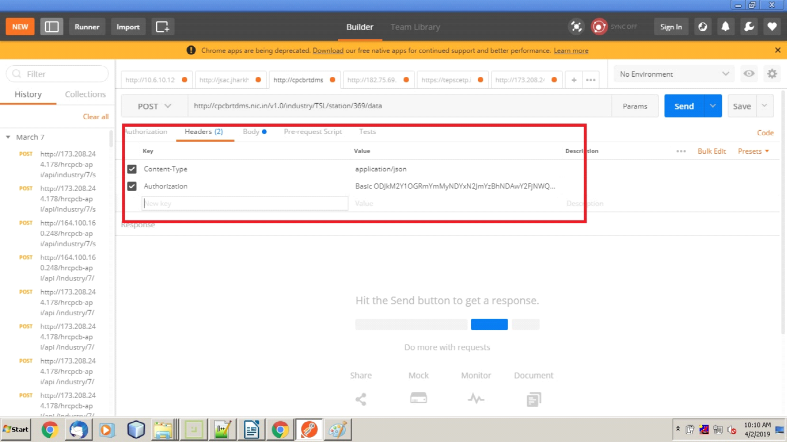
Task: Open headers table ellipsis options
Action: tap(681, 151)
